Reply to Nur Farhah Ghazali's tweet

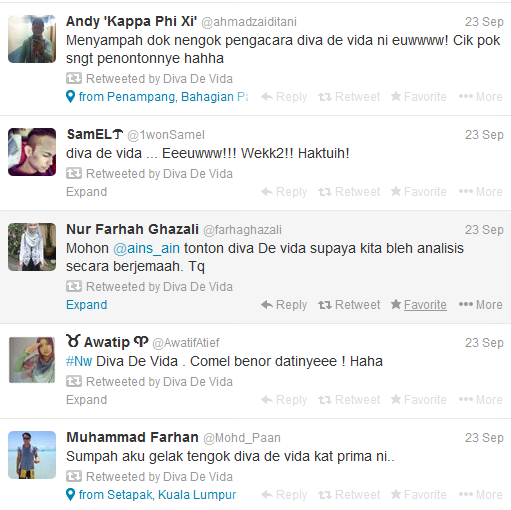tap(284, 305)
